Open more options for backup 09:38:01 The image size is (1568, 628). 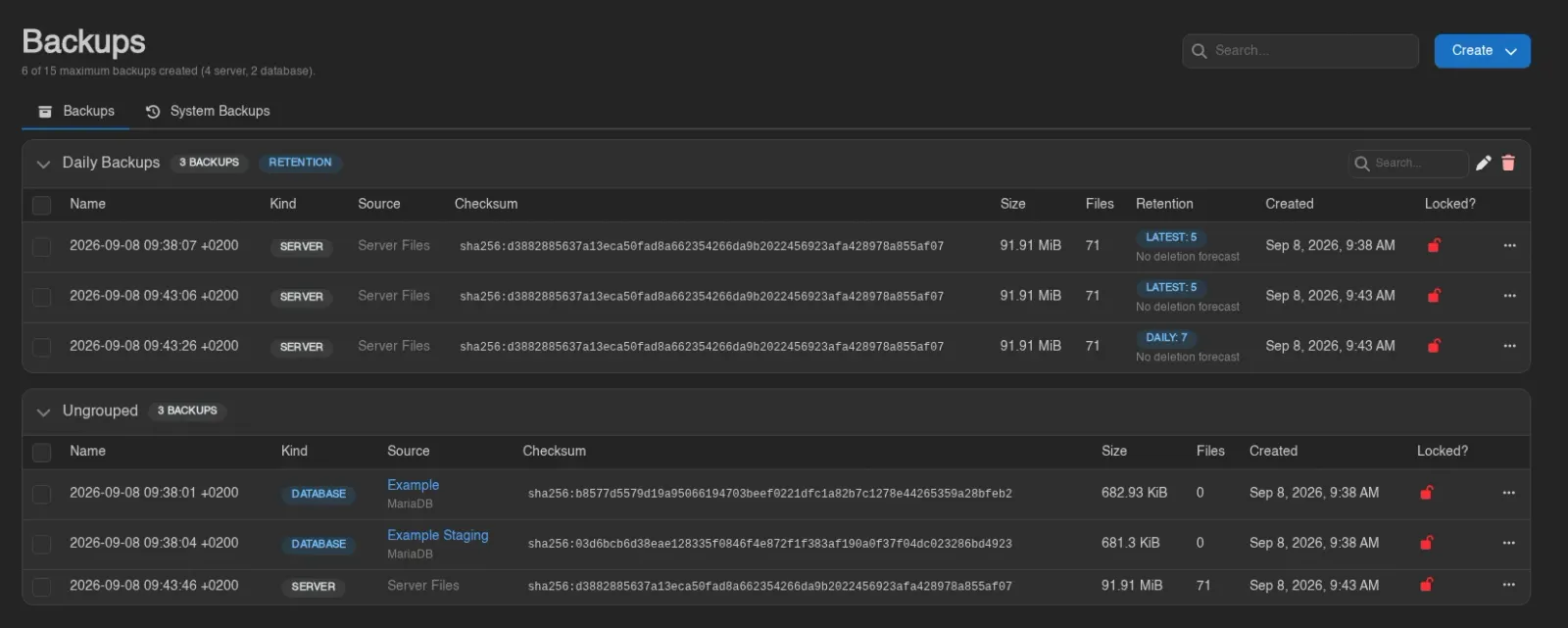pyautogui.click(x=1508, y=493)
